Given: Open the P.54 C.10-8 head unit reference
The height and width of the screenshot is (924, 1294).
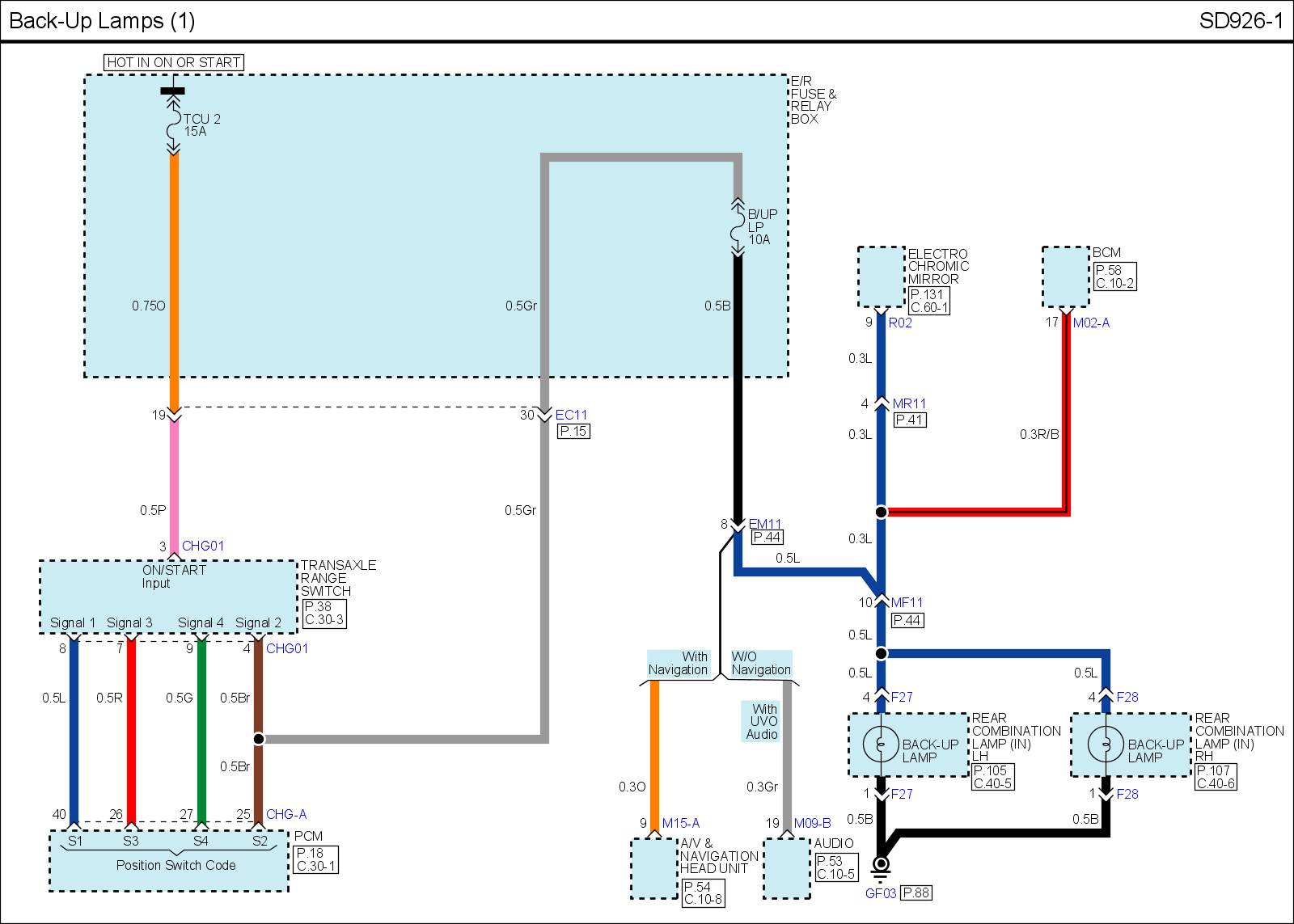Looking at the screenshot, I should (703, 893).
